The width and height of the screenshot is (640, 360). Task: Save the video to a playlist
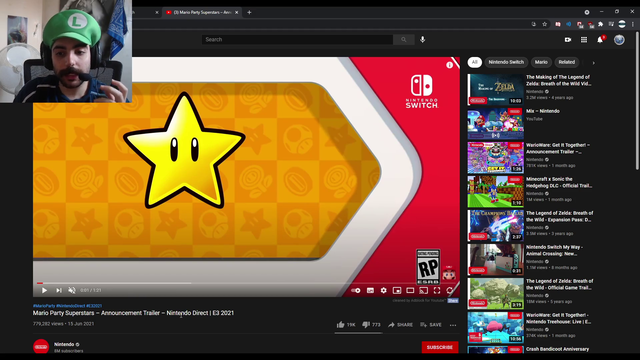click(x=431, y=325)
